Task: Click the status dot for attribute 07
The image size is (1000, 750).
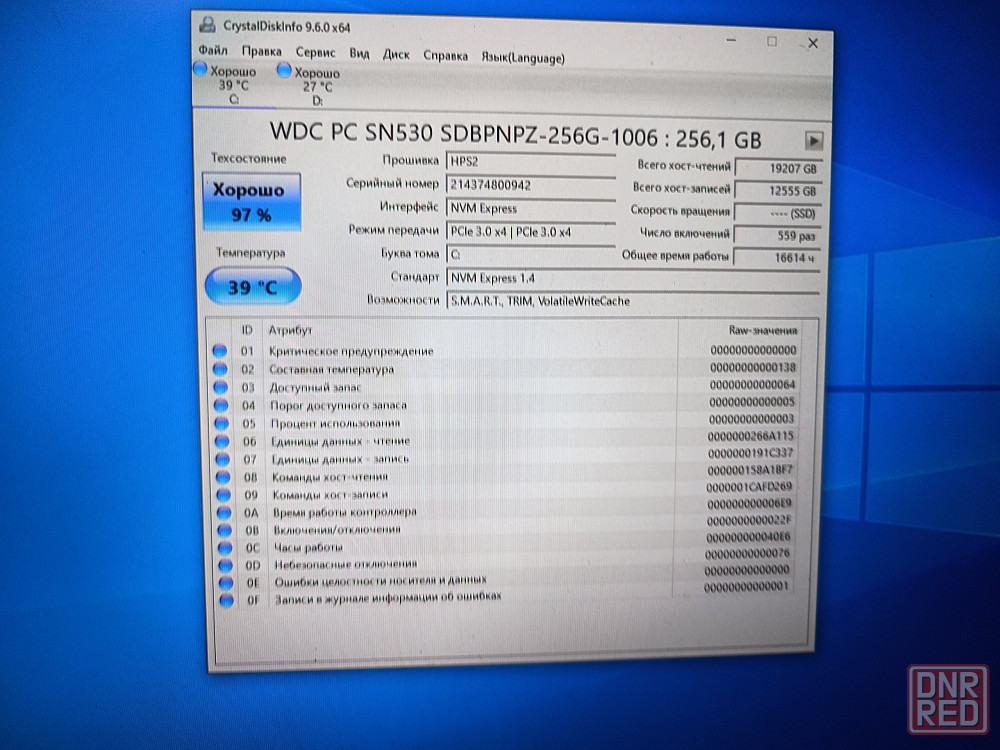Action: point(223,459)
